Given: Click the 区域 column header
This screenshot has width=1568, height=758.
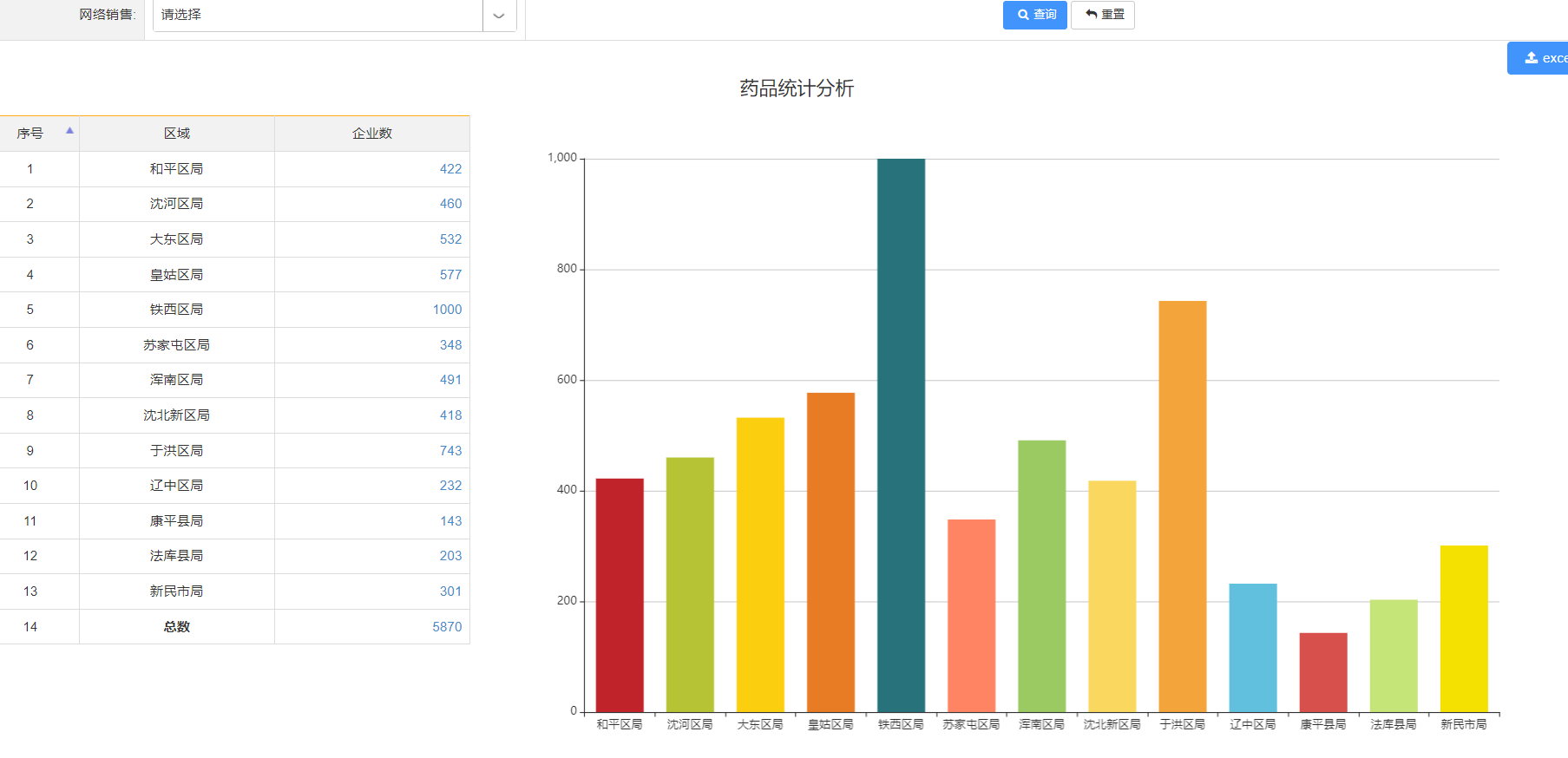Looking at the screenshot, I should pos(177,134).
